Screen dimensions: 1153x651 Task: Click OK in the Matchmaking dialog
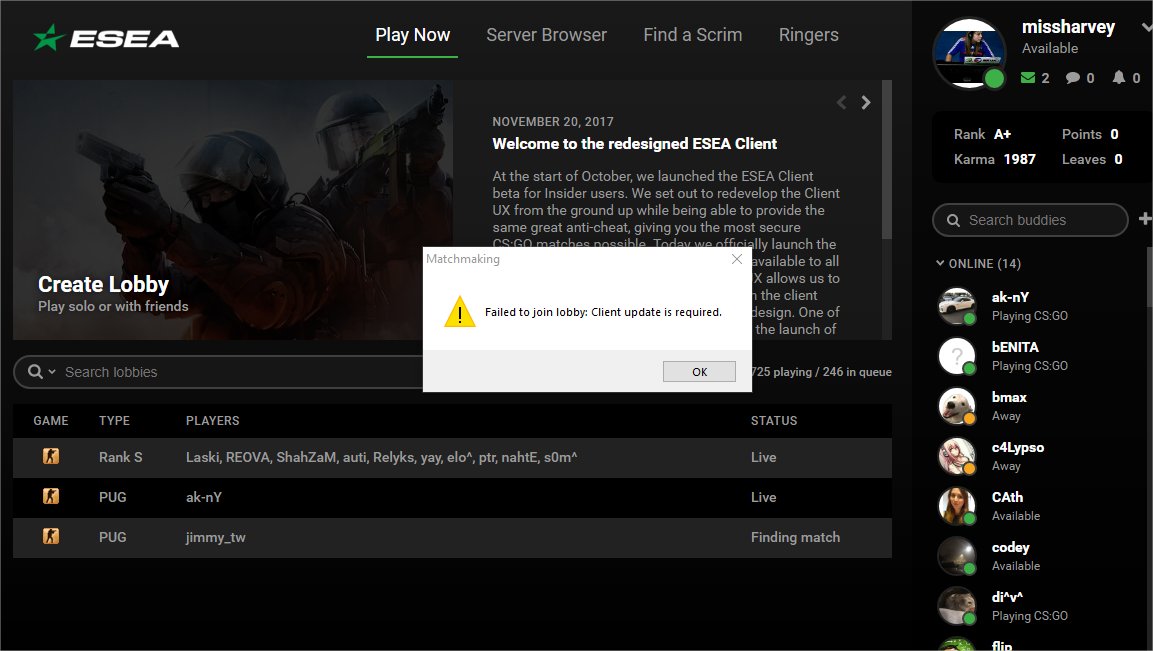[x=699, y=371]
